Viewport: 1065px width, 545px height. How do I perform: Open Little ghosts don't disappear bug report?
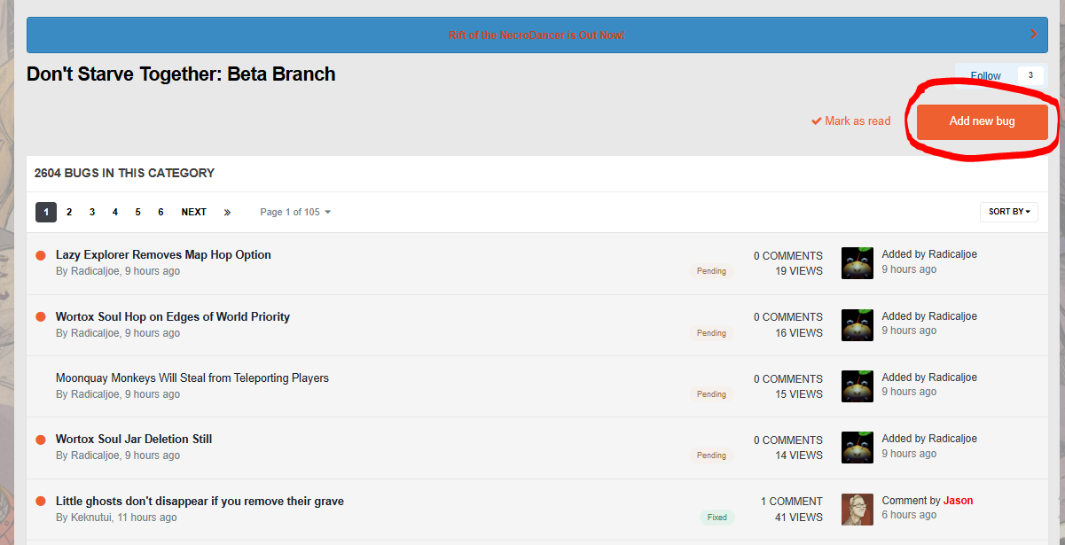pos(200,501)
